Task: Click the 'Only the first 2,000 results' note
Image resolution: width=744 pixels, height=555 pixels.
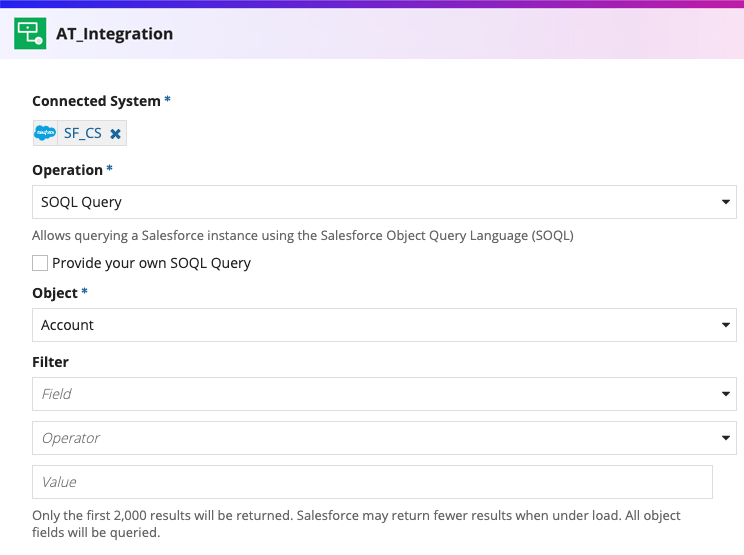Action: (356, 524)
